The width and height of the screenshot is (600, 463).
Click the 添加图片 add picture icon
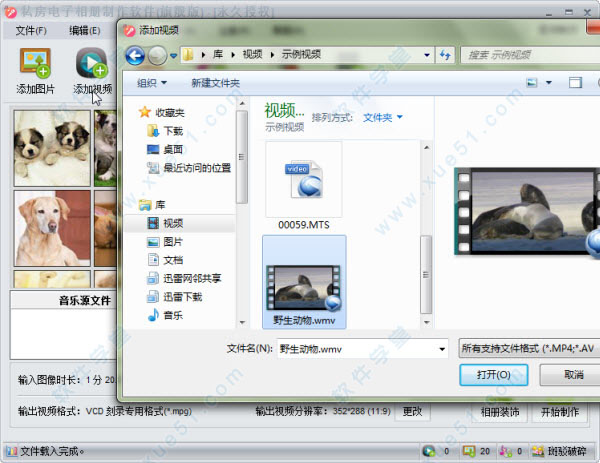point(35,63)
